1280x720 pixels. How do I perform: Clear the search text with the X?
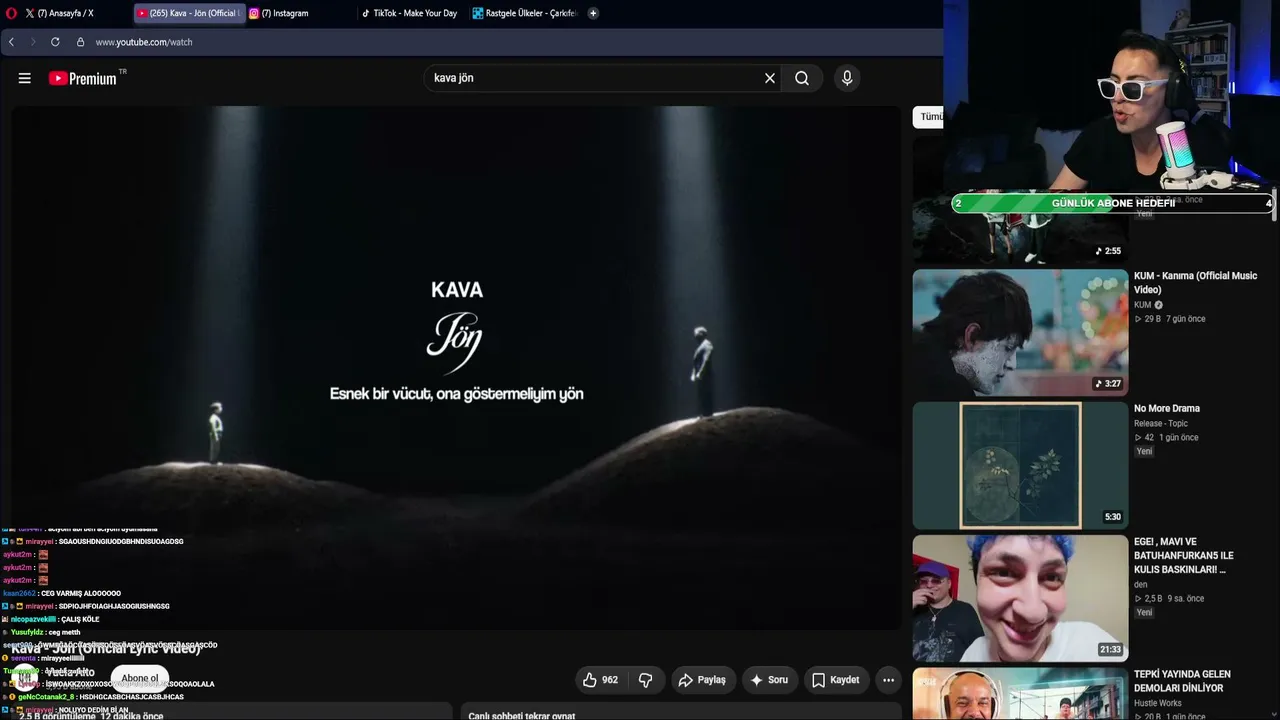point(770,78)
